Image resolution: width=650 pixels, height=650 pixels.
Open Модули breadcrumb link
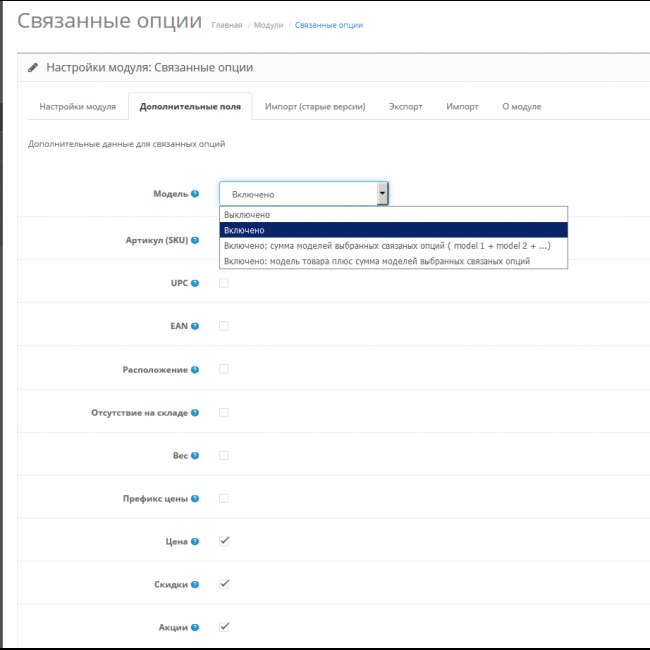point(268,25)
